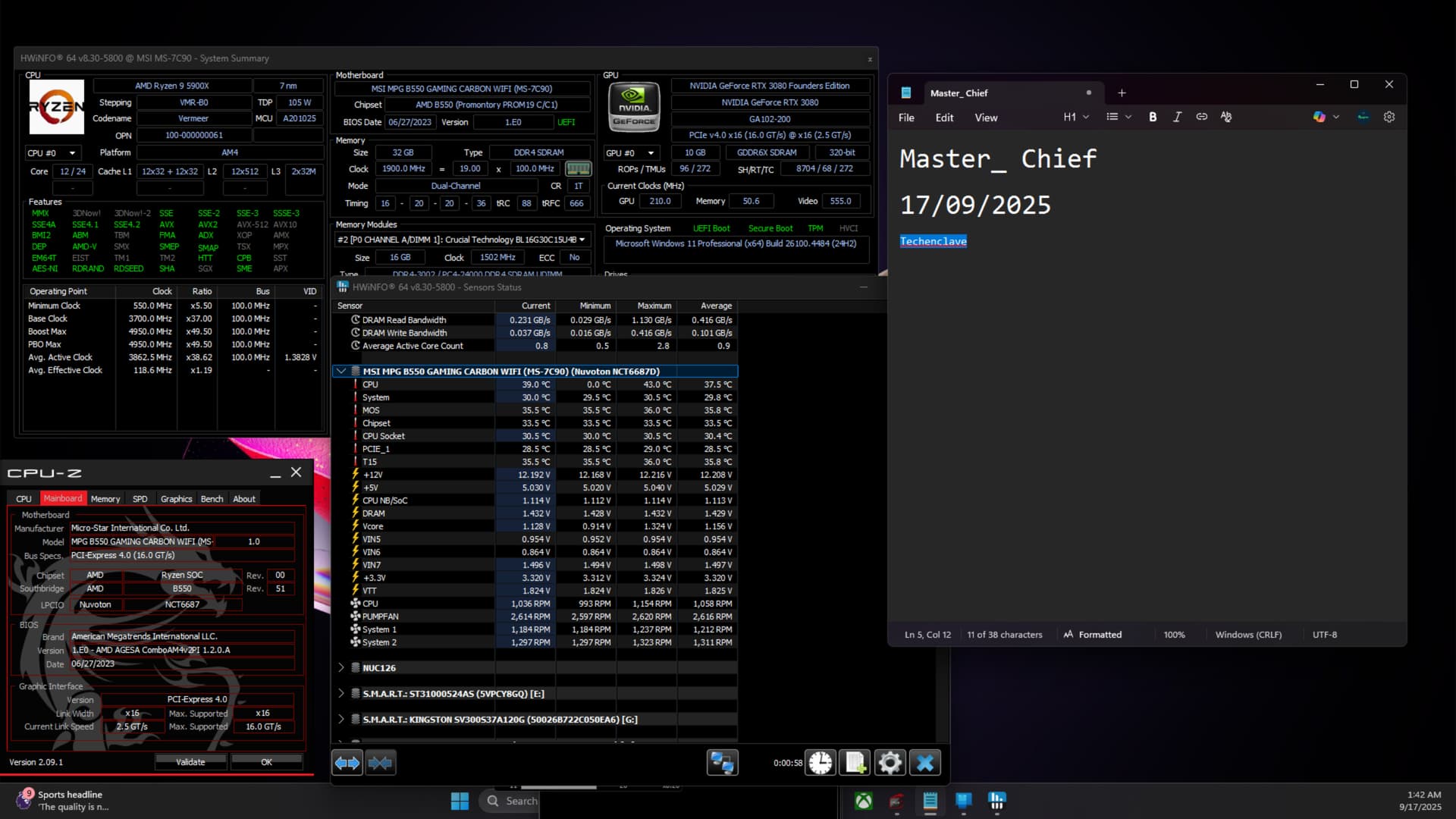The width and height of the screenshot is (1456, 819).
Task: Open the CPU #0 selector dropdown in HWiNFO
Action: [x=52, y=153]
